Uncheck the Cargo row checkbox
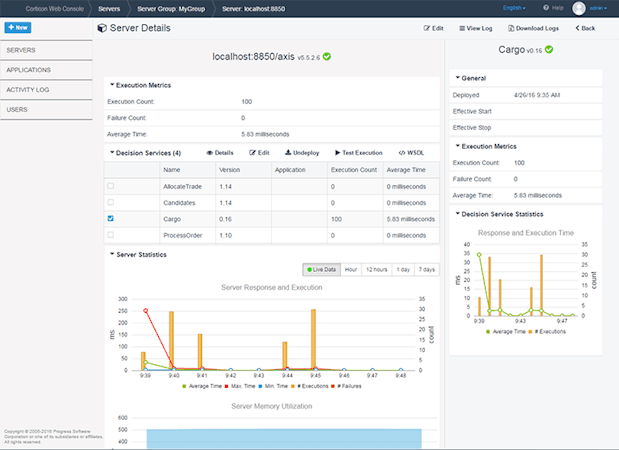This screenshot has height=450, width=619. coord(111,218)
